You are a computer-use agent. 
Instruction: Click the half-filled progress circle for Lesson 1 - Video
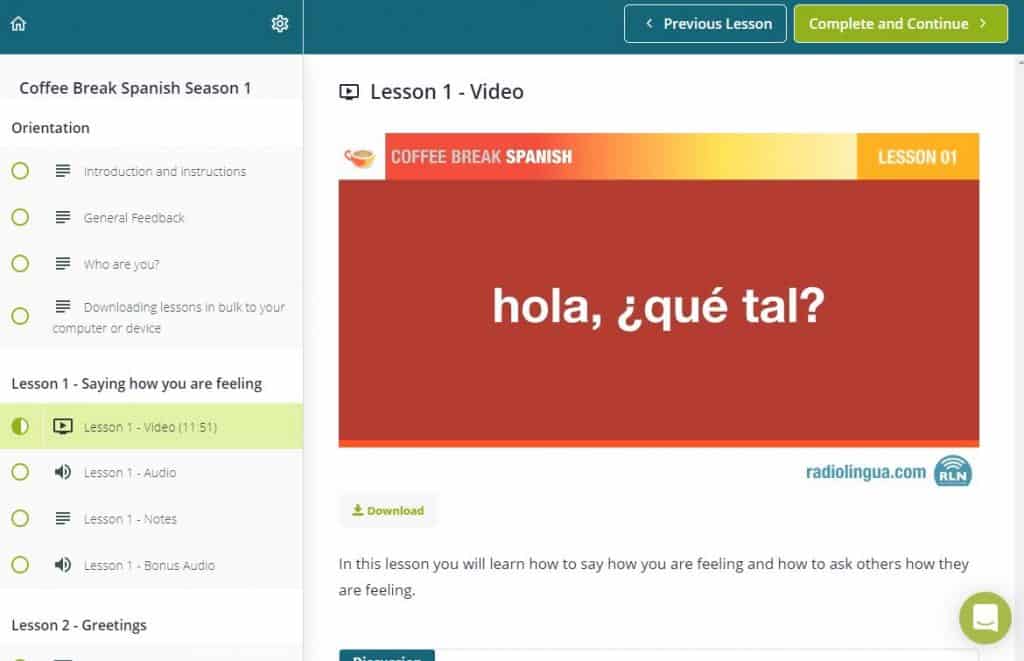20,426
